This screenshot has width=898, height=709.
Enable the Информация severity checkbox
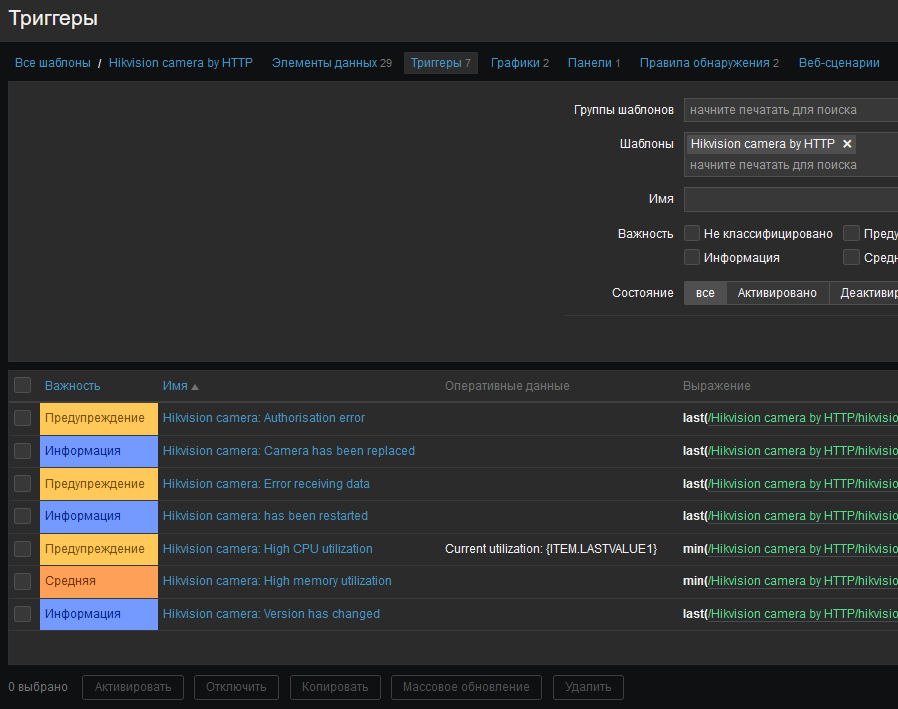[x=692, y=257]
